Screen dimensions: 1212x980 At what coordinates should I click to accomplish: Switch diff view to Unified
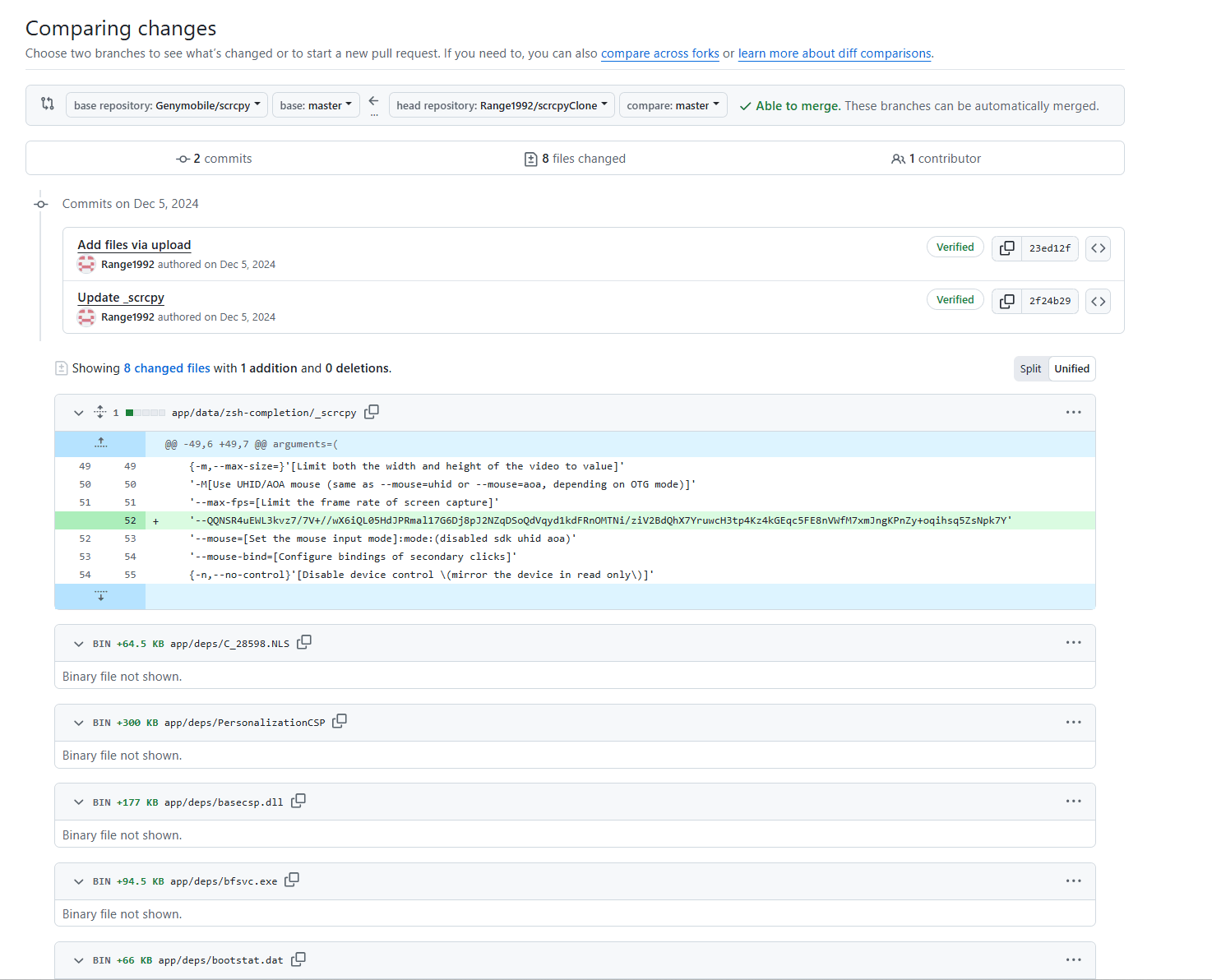(x=1072, y=369)
